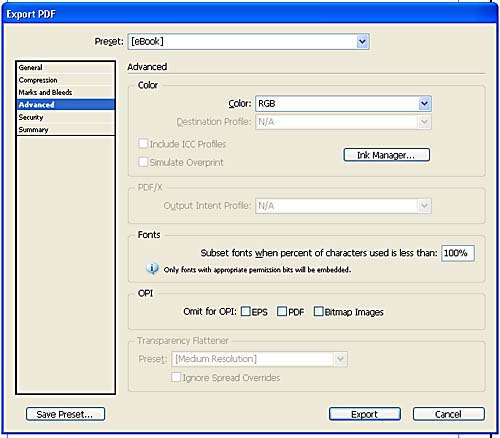Enable the EPS checkbox for OPI
The image size is (500, 438).
246,312
